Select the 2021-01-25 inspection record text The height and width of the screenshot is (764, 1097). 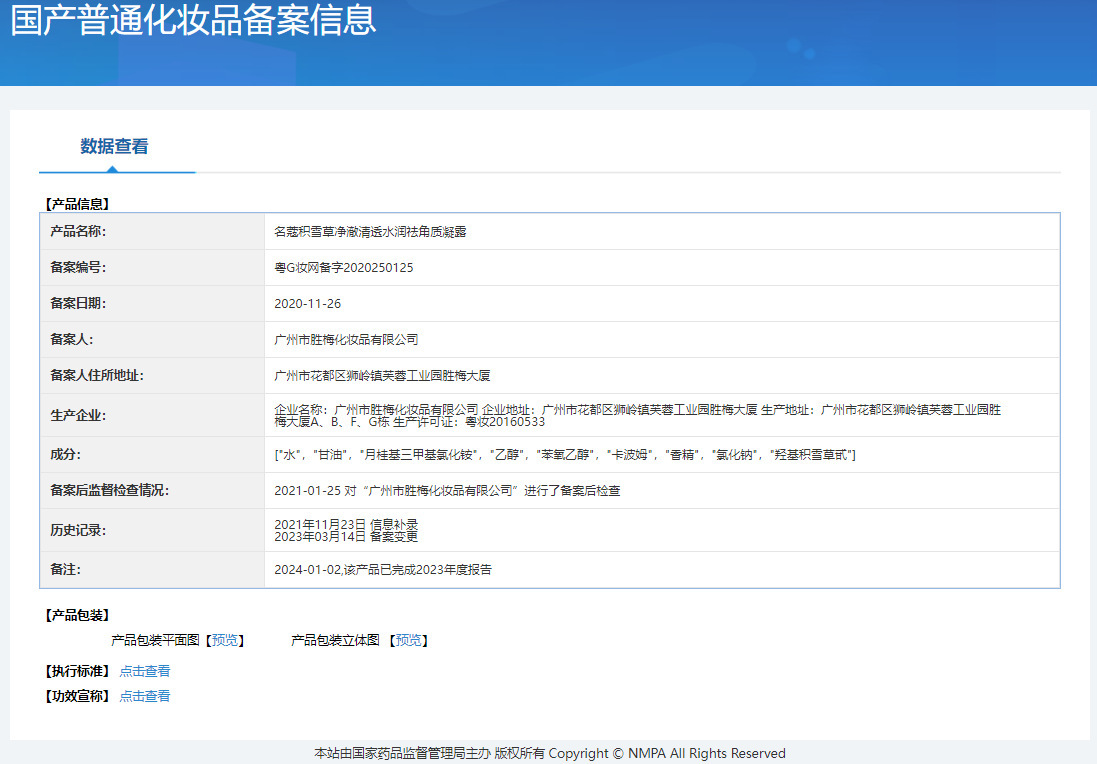[447, 490]
